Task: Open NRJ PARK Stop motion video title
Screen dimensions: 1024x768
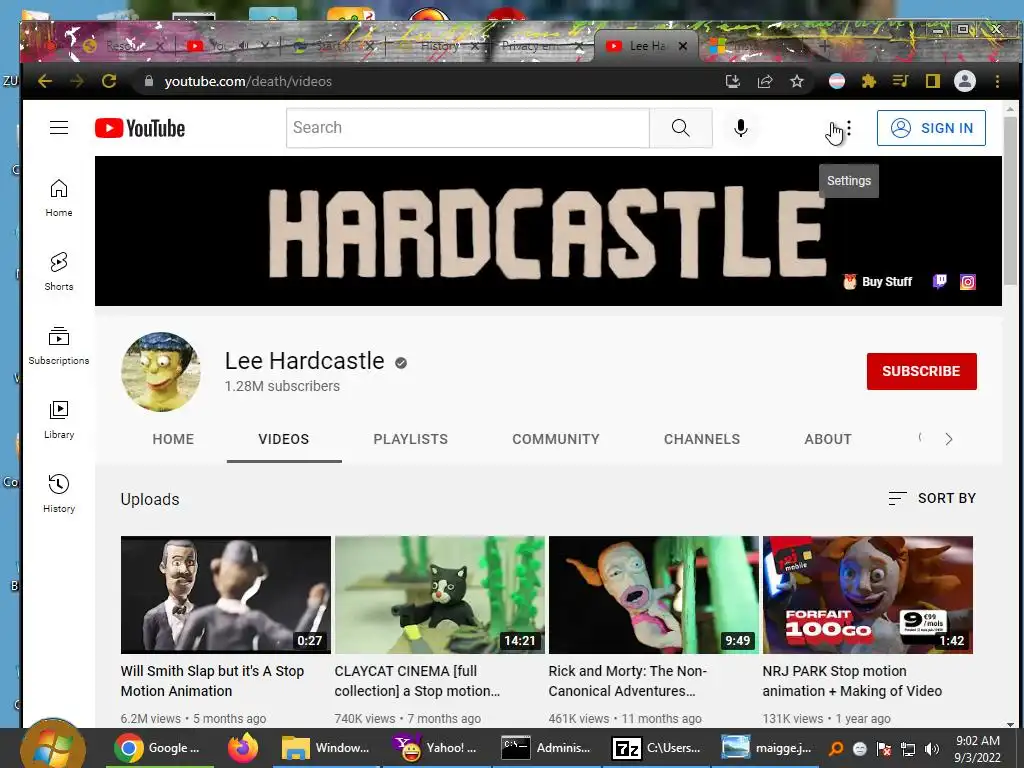Action: point(852,681)
